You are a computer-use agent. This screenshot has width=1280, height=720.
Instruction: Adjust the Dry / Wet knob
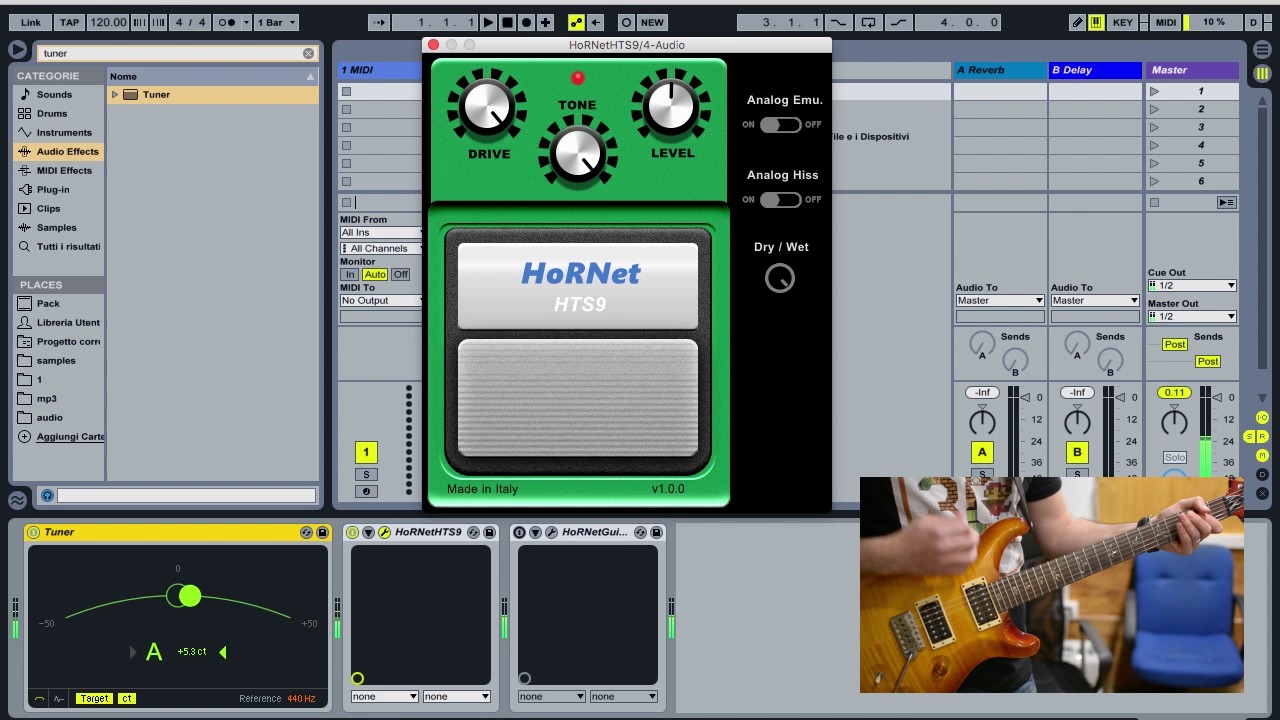tap(780, 279)
